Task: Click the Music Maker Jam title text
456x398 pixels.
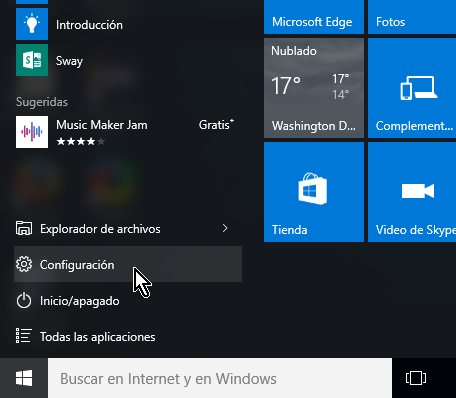Action: tap(102, 125)
